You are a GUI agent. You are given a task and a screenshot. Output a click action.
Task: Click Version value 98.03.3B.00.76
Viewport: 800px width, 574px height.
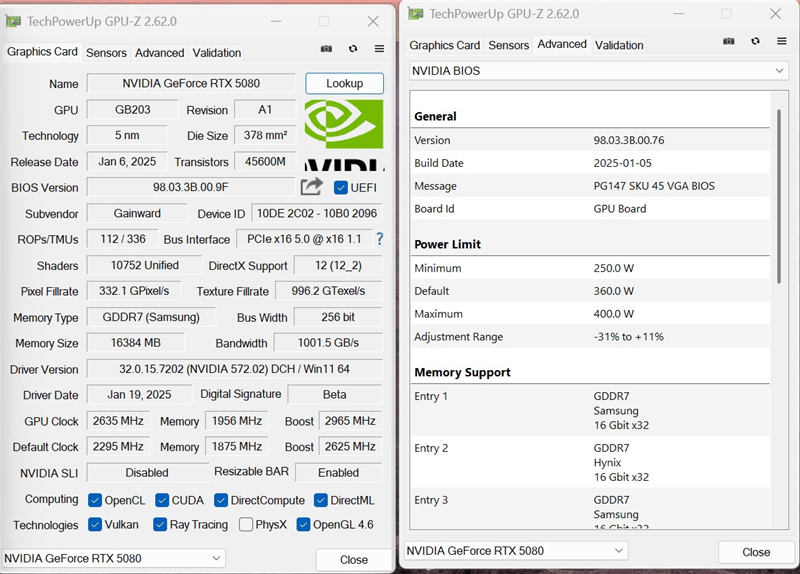click(629, 140)
